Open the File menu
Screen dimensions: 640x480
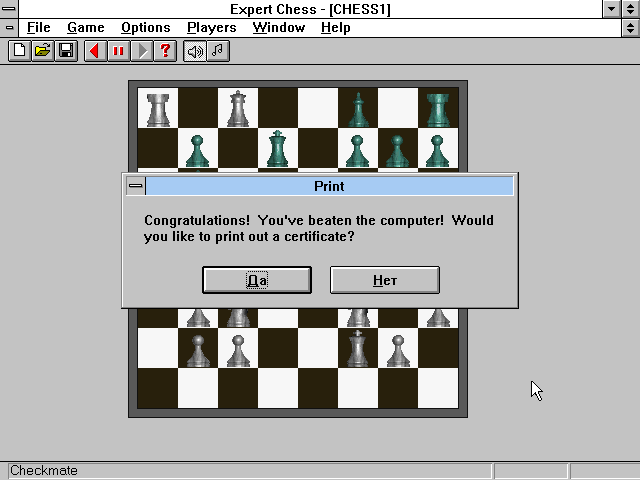pos(38,28)
